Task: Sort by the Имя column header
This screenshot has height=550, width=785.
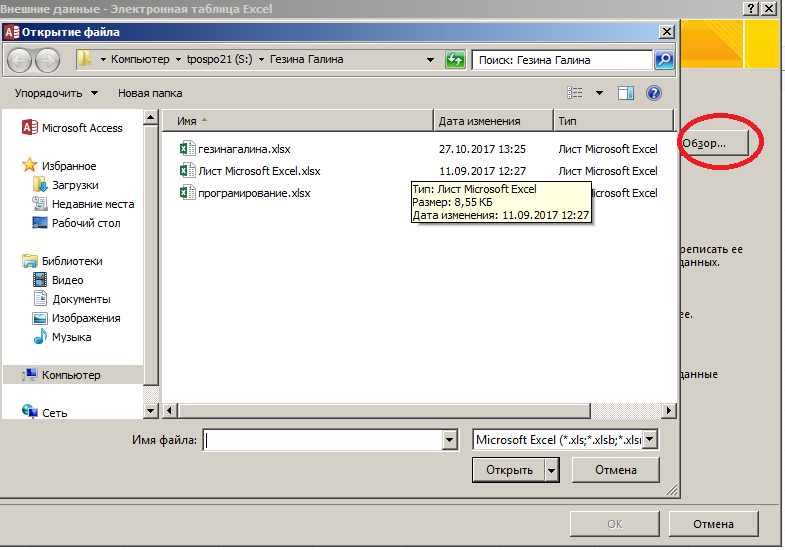Action: tap(297, 121)
